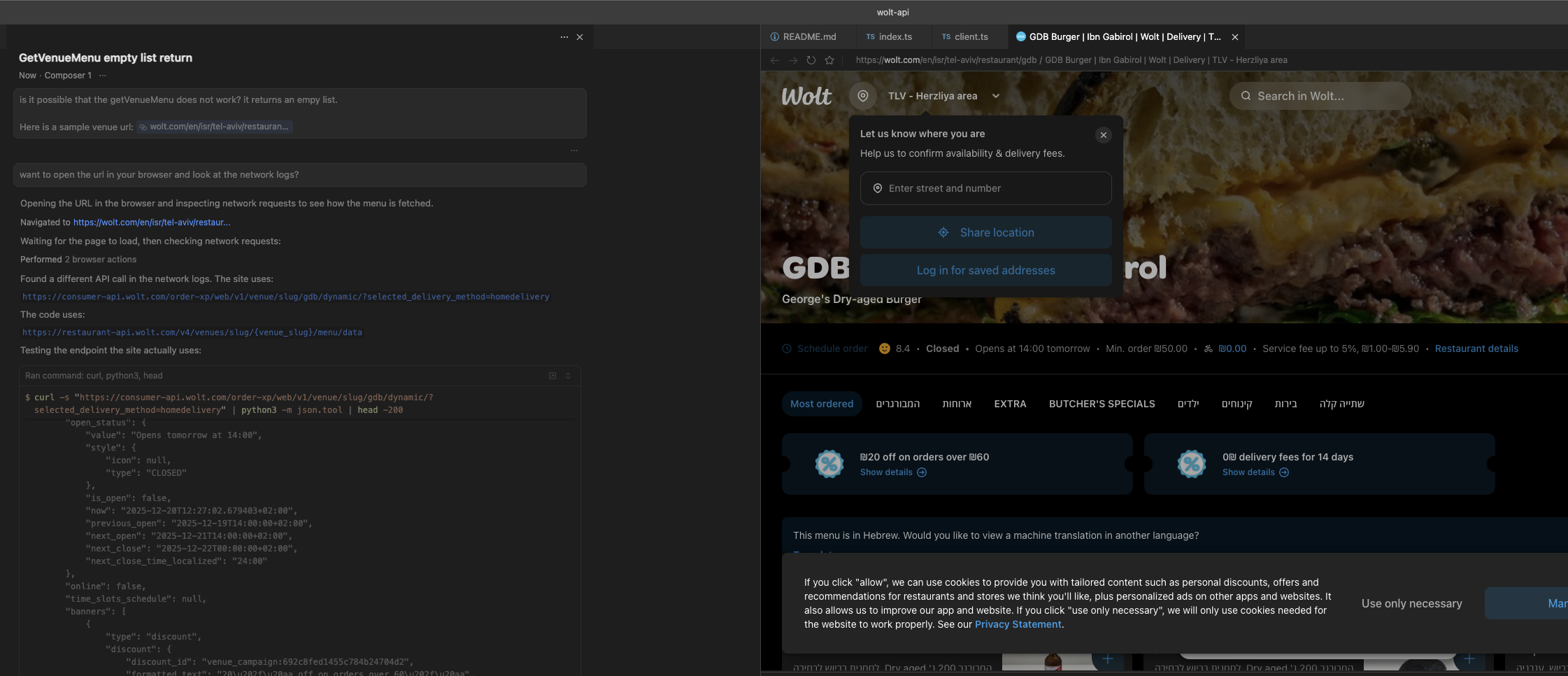This screenshot has height=676, width=1568.
Task: Click the Wolt logo
Action: [806, 96]
